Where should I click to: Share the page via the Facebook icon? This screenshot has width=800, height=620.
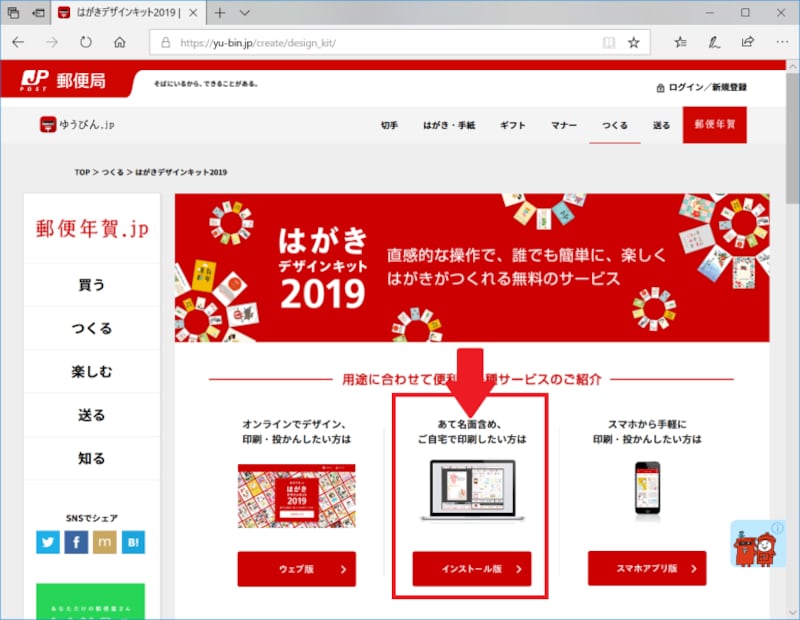click(x=76, y=543)
